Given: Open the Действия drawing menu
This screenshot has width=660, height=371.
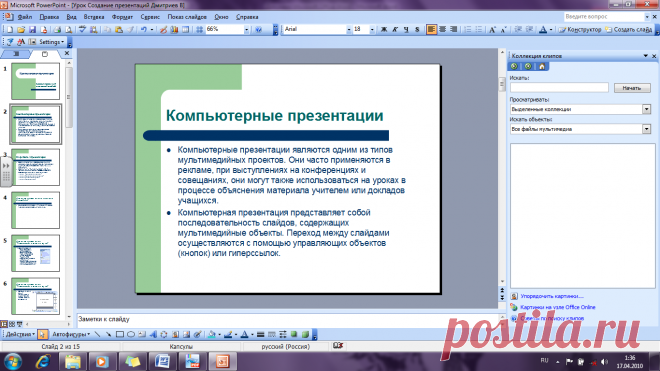Looking at the screenshot, I should coord(20,334).
